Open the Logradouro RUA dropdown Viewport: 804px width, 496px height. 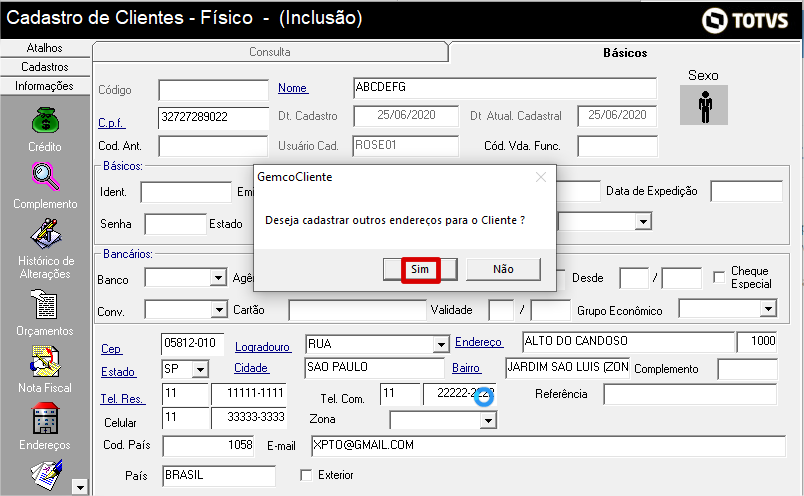tap(441, 344)
